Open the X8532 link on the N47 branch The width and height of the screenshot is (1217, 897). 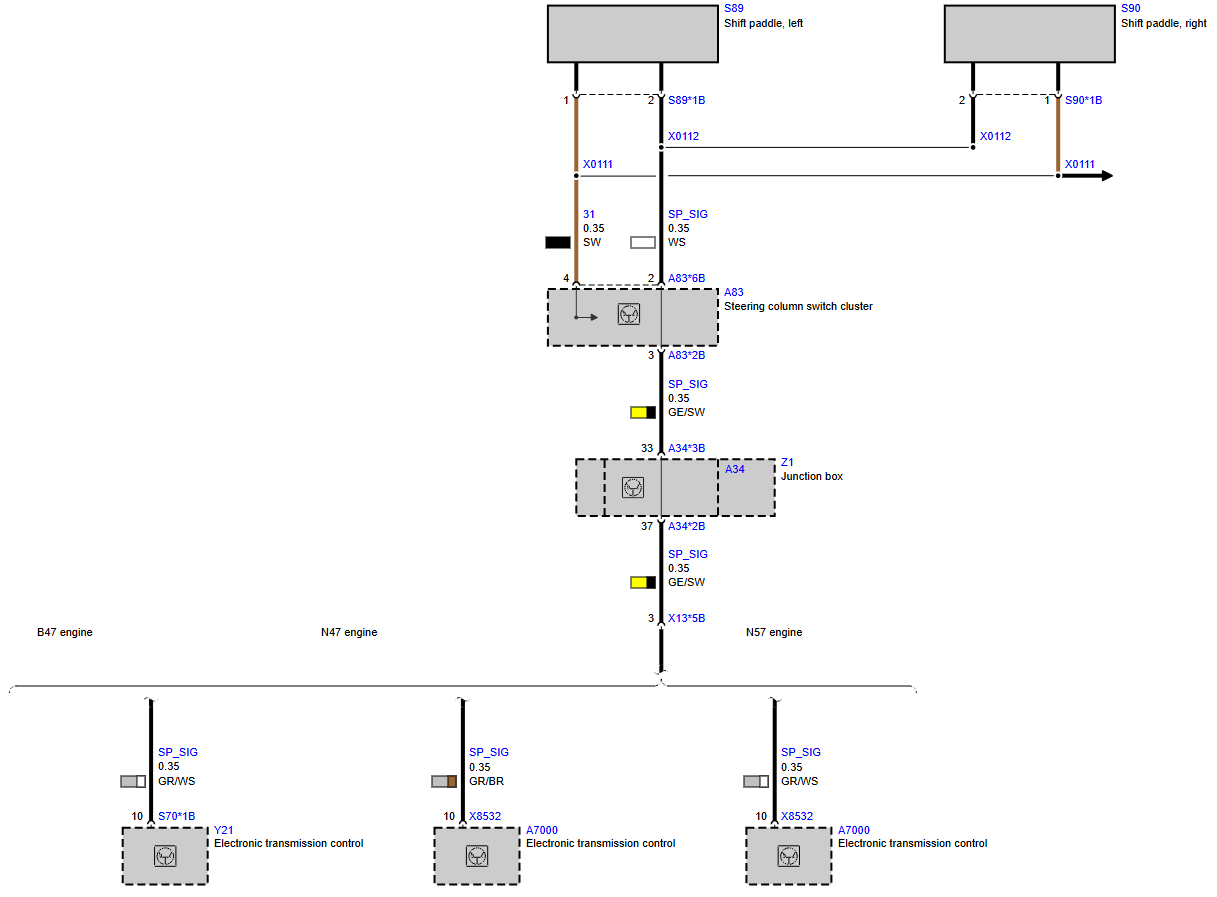485,816
